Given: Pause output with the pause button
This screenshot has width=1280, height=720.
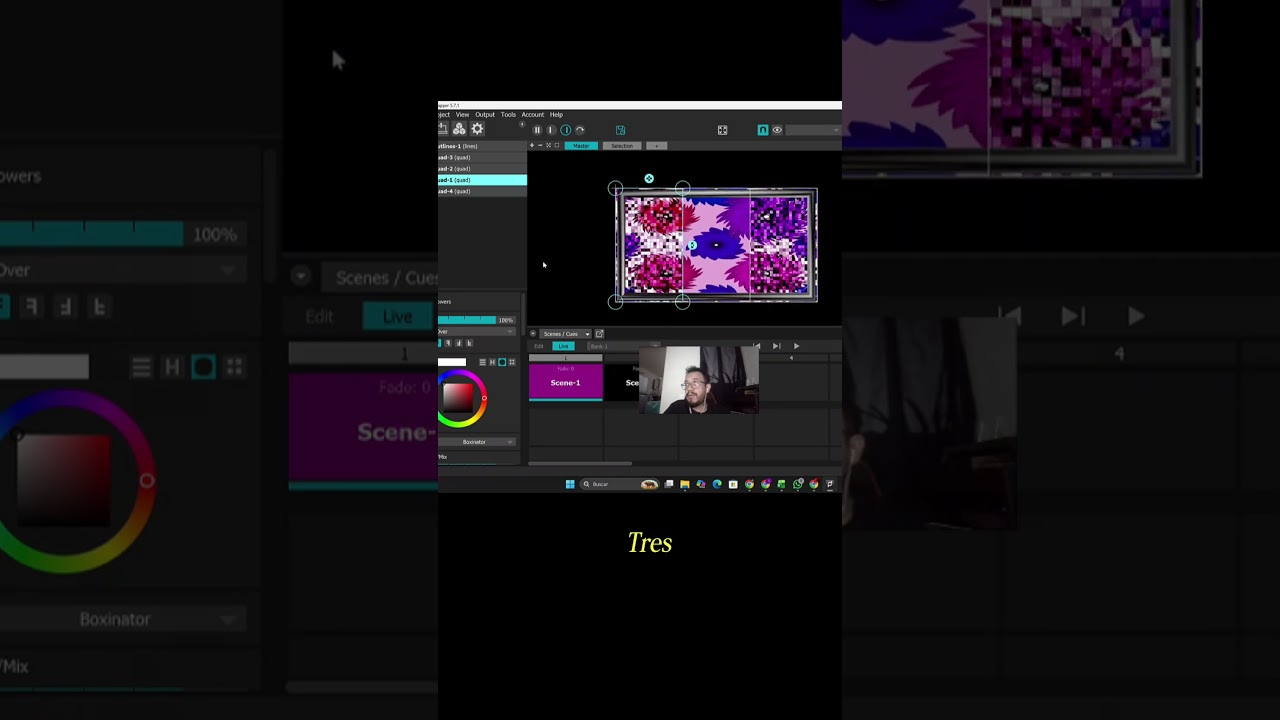Looking at the screenshot, I should (x=537, y=130).
